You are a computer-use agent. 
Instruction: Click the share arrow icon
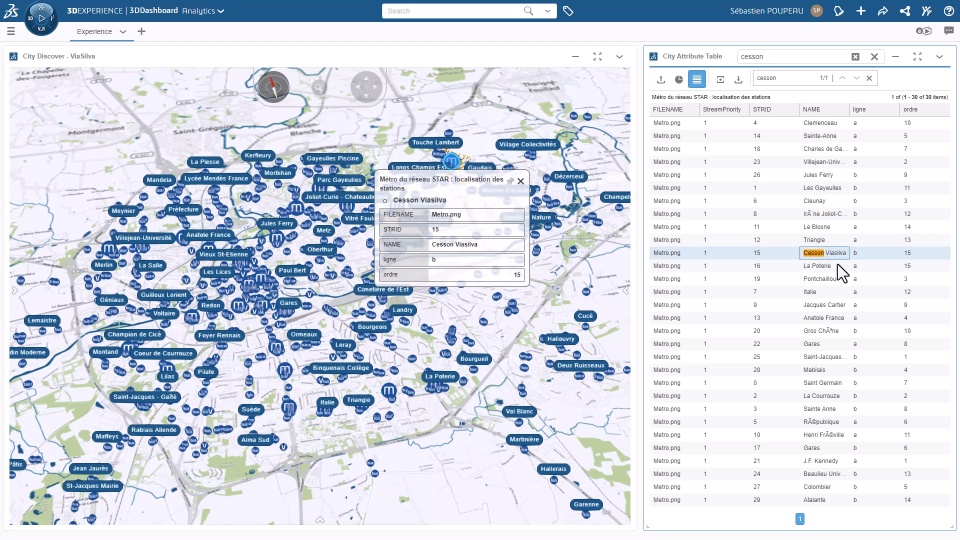pos(883,11)
